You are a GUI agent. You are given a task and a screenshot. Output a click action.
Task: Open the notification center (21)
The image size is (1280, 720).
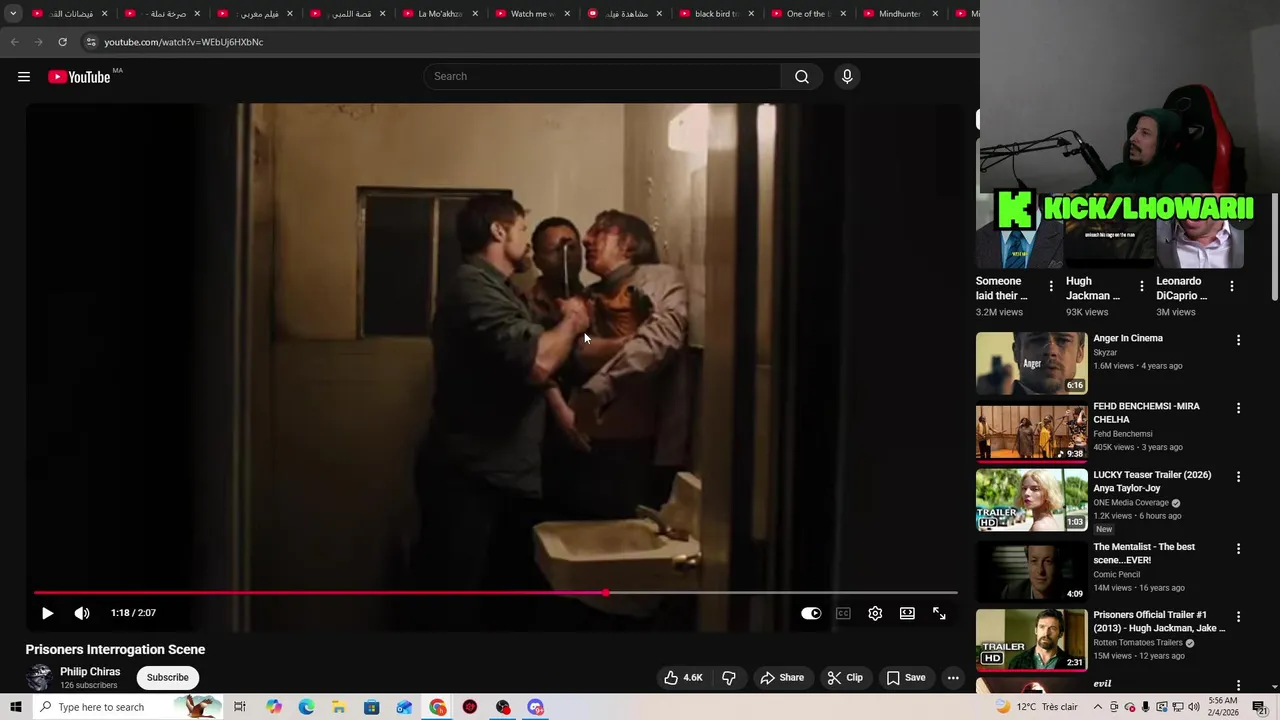1260,707
